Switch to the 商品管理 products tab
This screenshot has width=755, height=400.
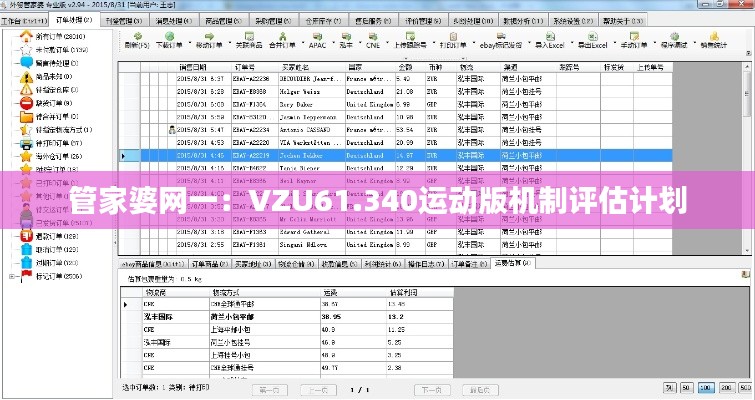pos(224,21)
